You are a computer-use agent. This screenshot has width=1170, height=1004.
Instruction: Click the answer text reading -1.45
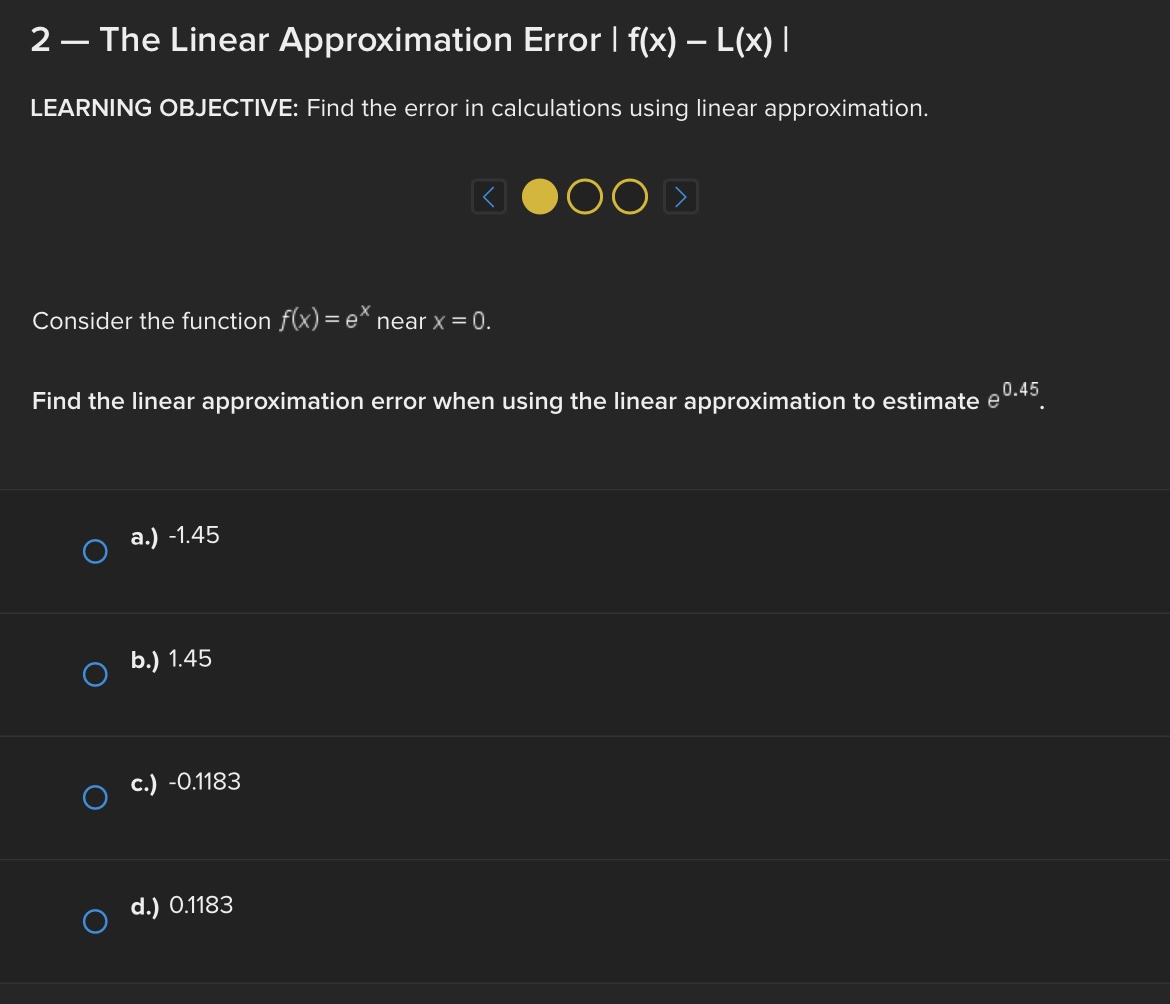(193, 535)
